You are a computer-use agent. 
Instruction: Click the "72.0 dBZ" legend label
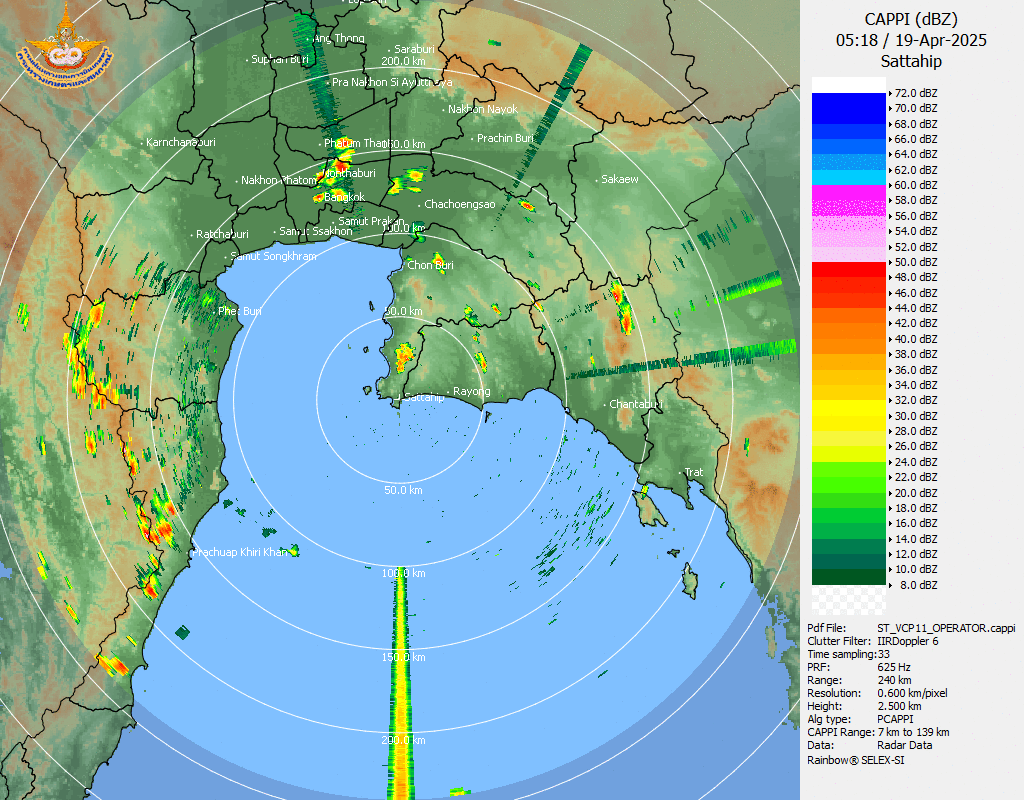[916, 93]
